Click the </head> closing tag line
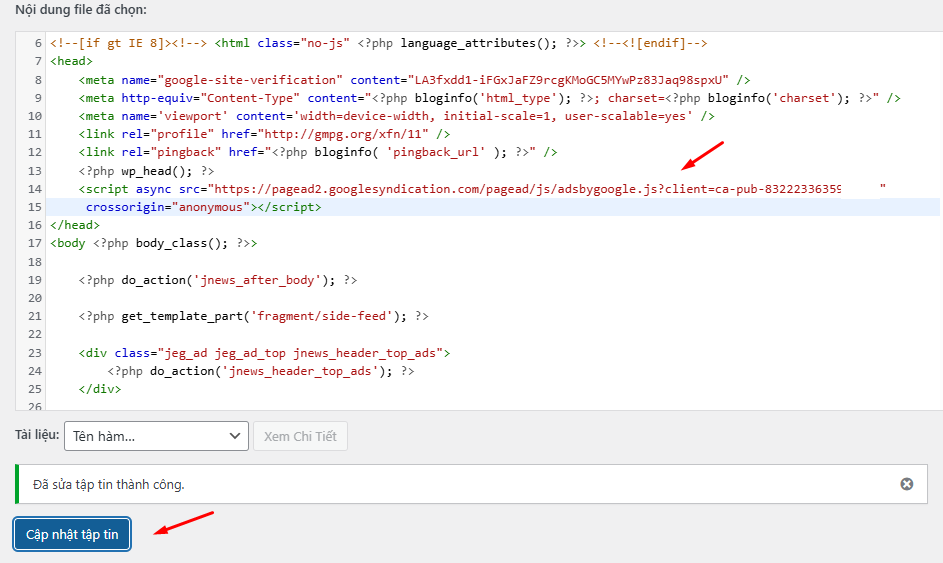 pyautogui.click(x=75, y=225)
